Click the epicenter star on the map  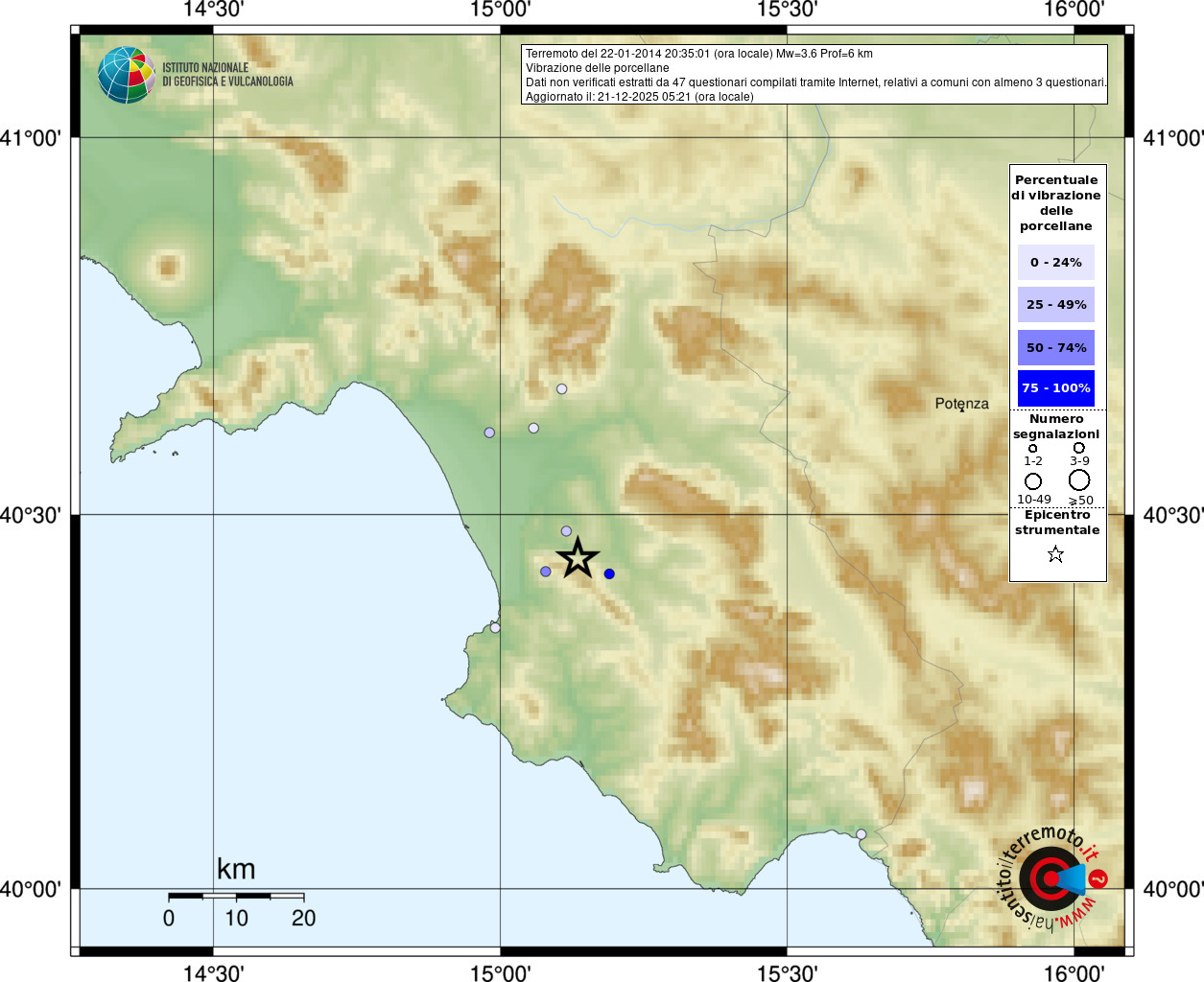(x=578, y=557)
